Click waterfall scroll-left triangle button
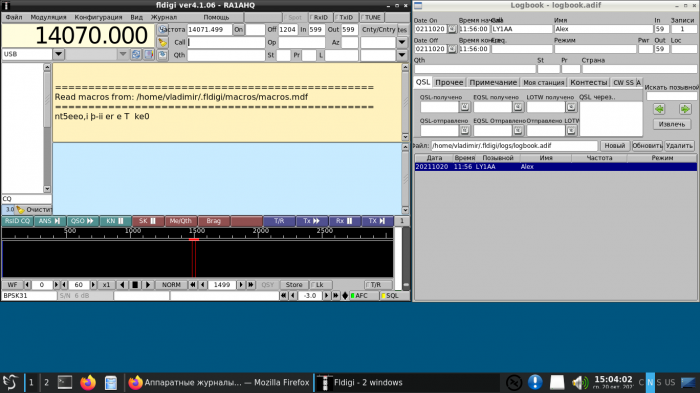Viewport: 700px width, 393px height. [x=122, y=284]
